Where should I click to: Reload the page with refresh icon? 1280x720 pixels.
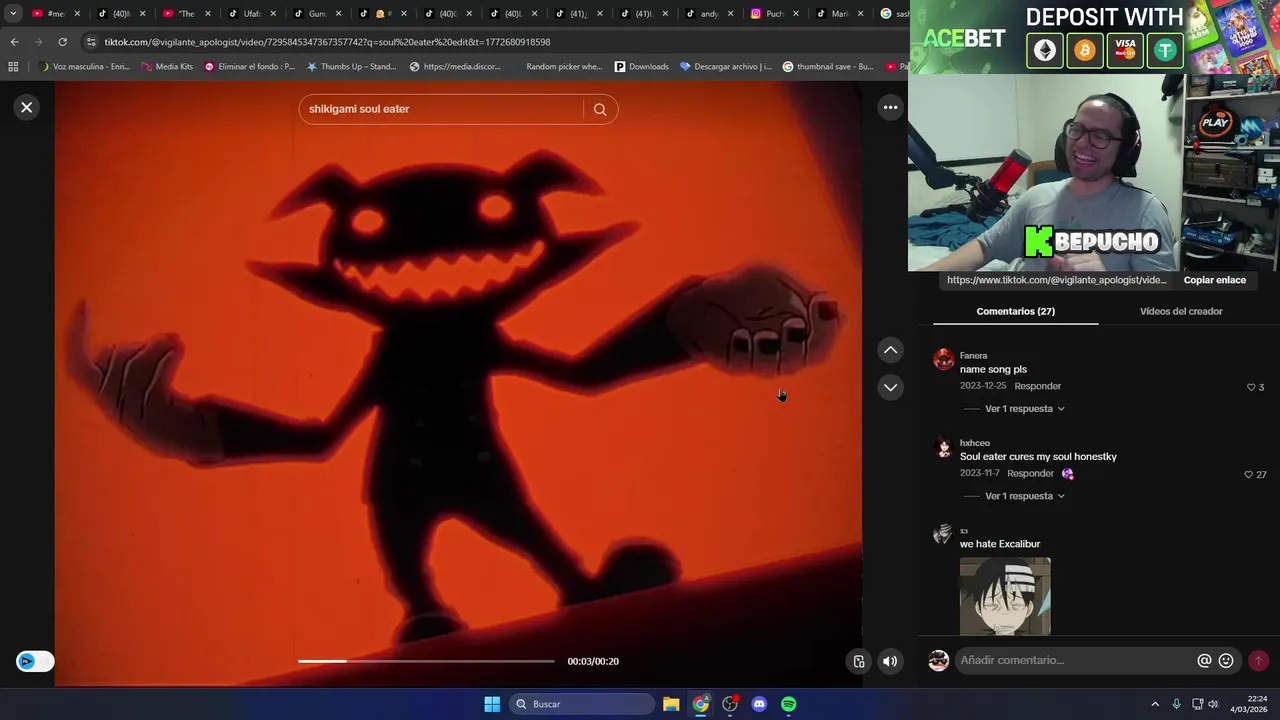62,42
